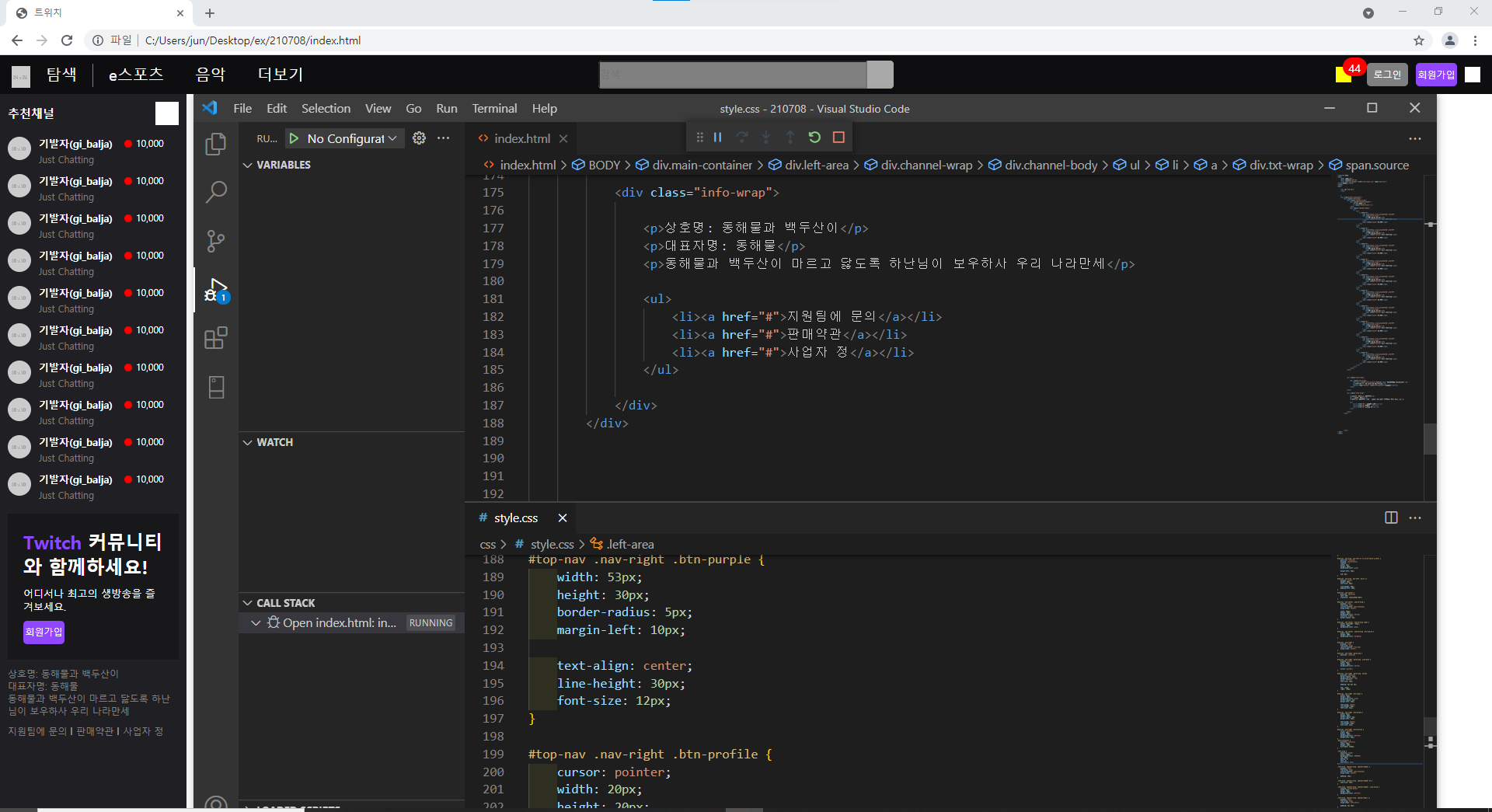This screenshot has height=812, width=1492.
Task: Open the Search view in the activity bar
Action: pos(215,192)
